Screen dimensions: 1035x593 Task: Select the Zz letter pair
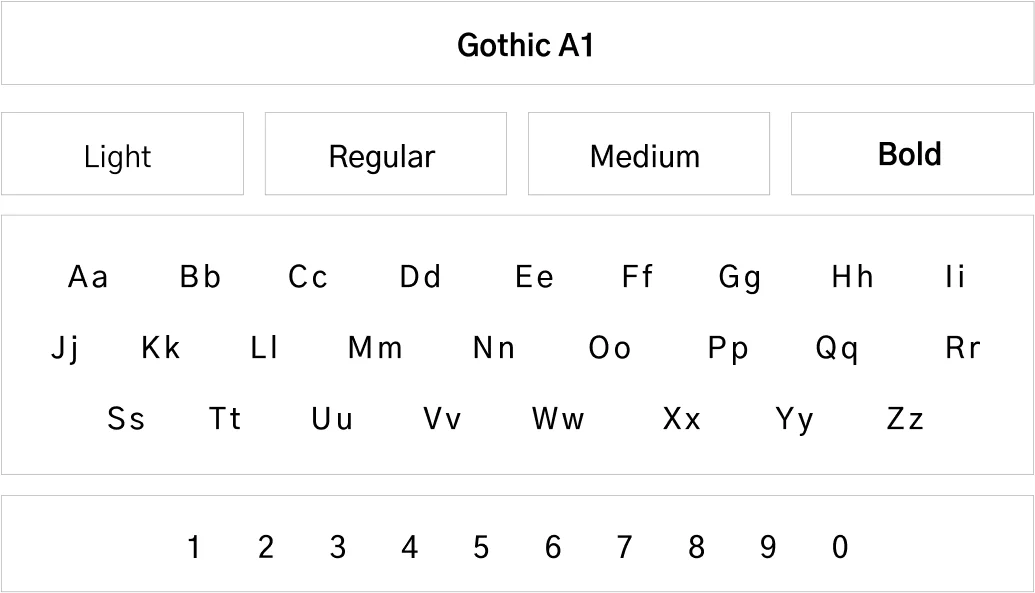point(905,419)
